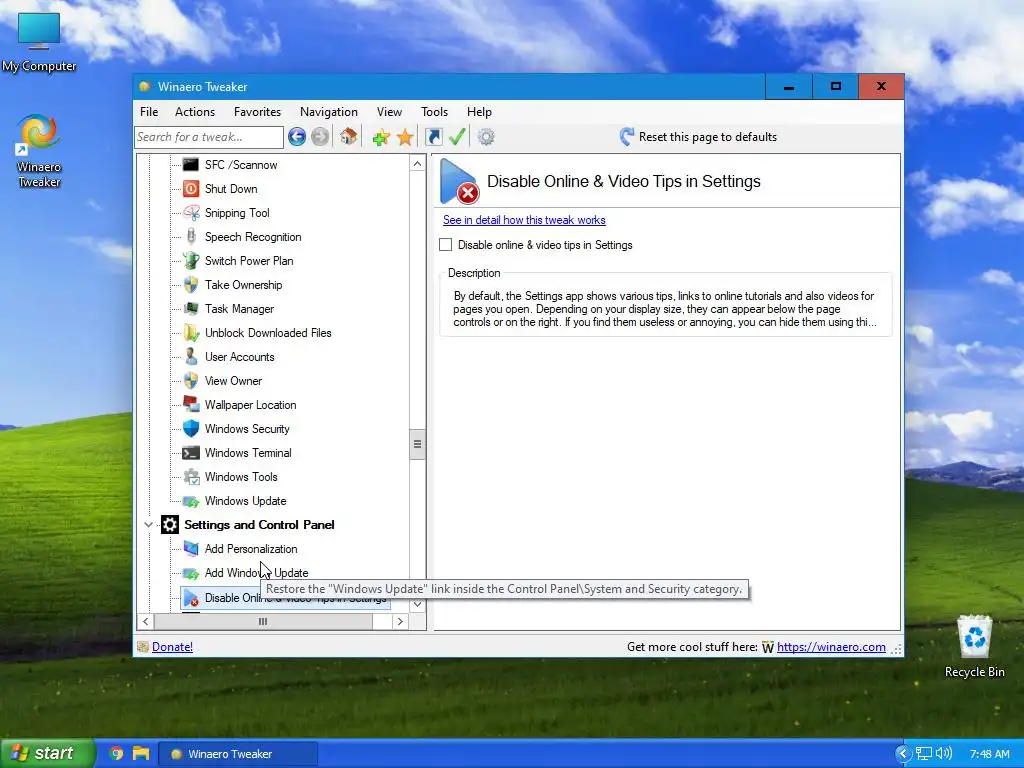This screenshot has height=768, width=1024.
Task: Open the Help menu
Action: tap(479, 112)
